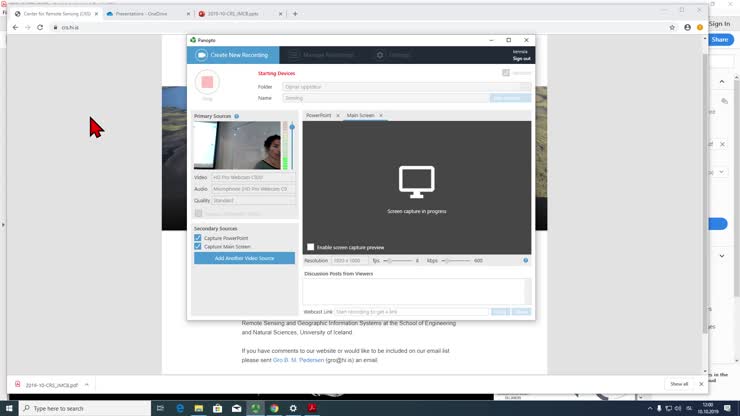
Task: Close the PowerPoint preview tab
Action: 338,116
